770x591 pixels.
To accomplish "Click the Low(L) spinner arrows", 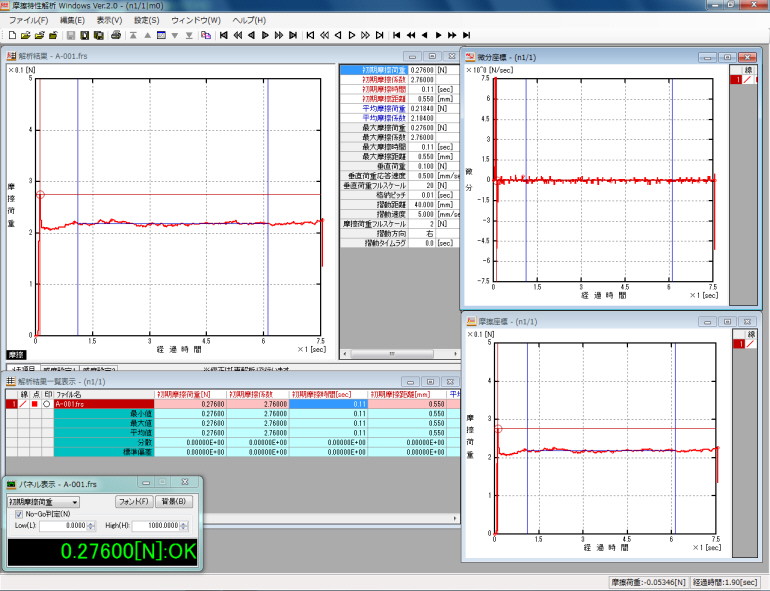I will (x=91, y=525).
